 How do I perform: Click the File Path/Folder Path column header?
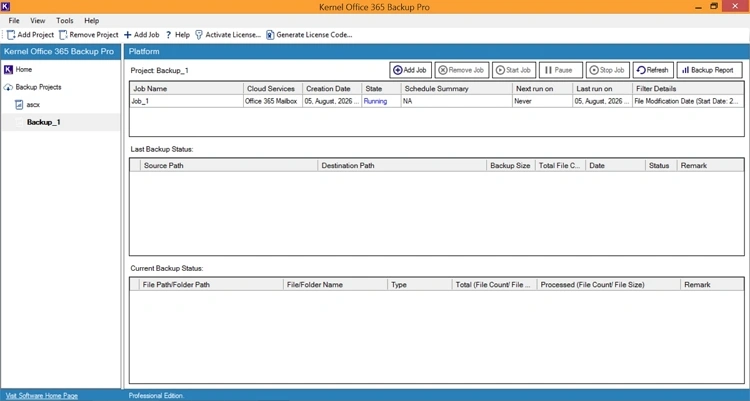211,285
